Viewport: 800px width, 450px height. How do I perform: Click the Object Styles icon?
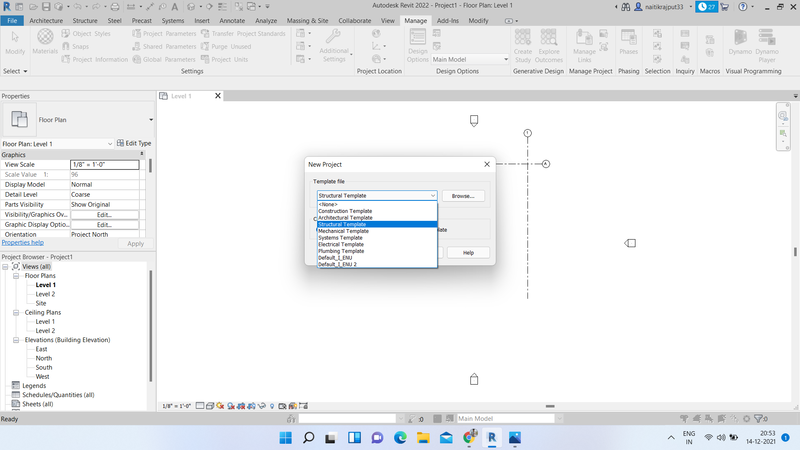point(66,33)
